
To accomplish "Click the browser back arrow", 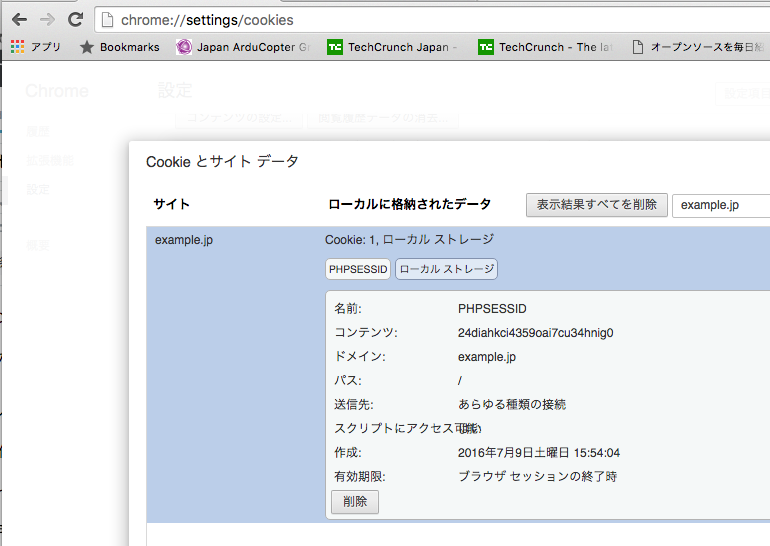I will (20, 20).
